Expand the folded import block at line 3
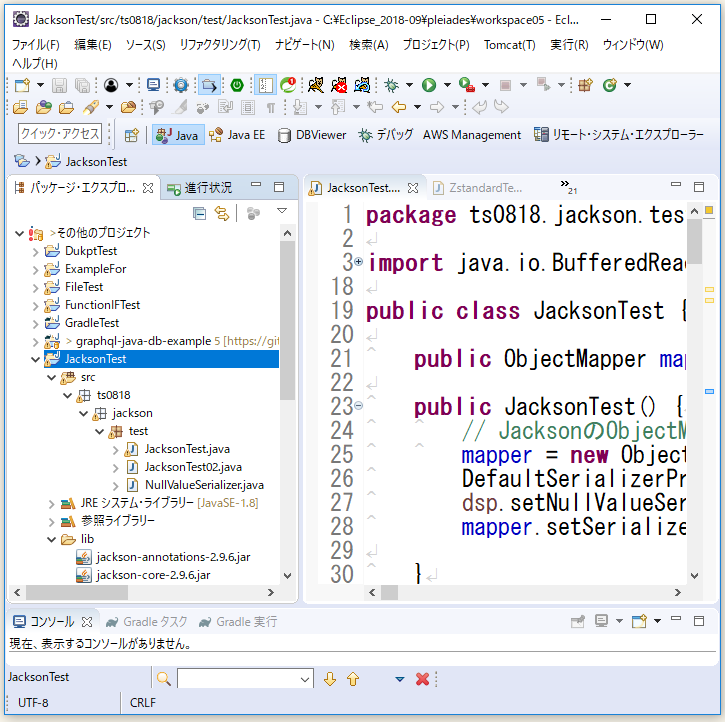This screenshot has width=725, height=722. click(x=358, y=262)
